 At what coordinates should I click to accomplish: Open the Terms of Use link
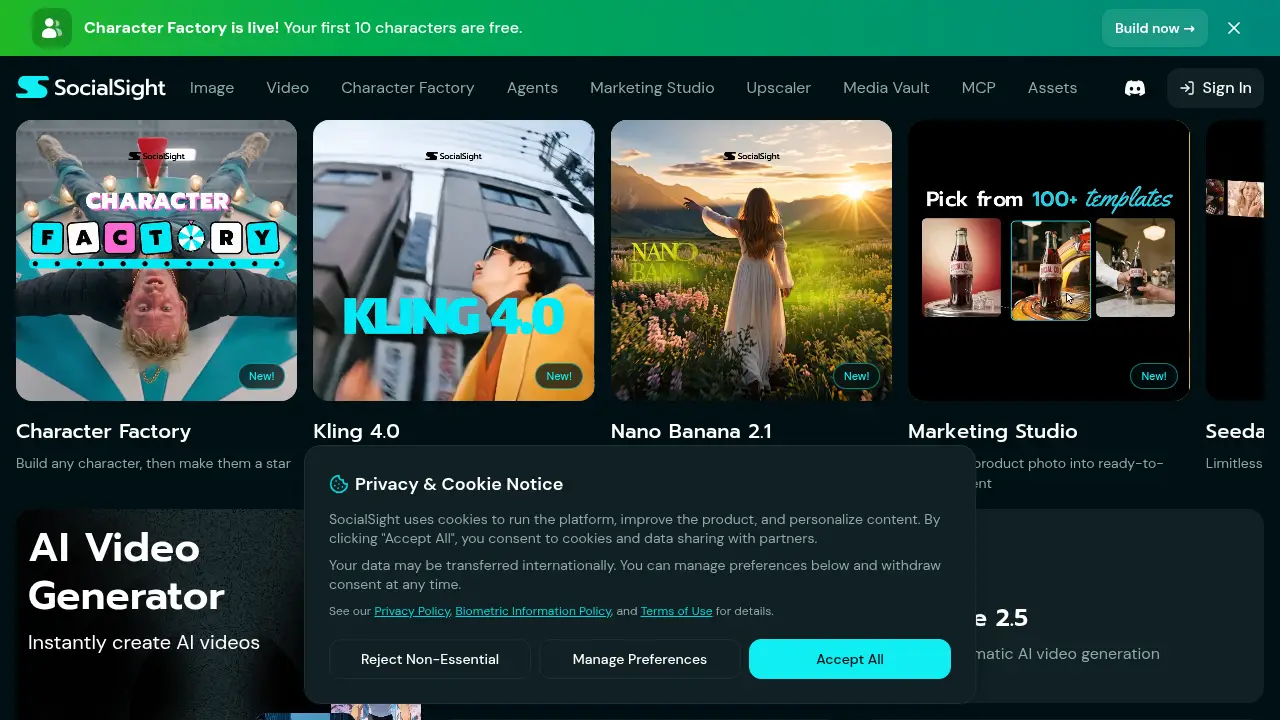pyautogui.click(x=677, y=611)
